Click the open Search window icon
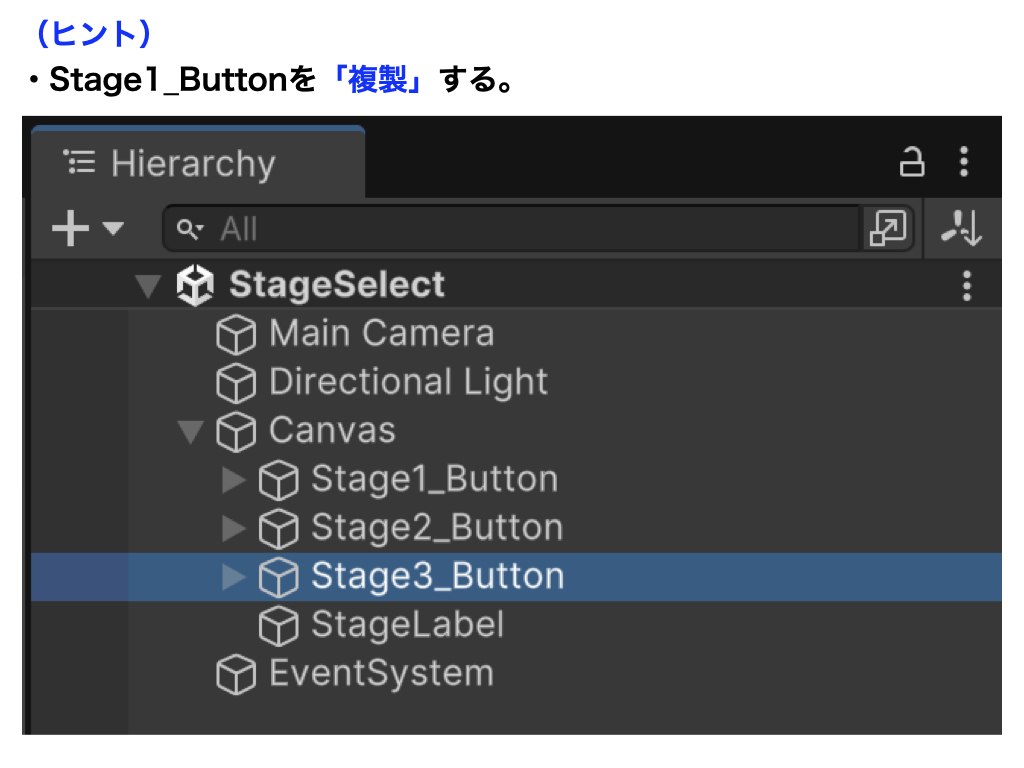The height and width of the screenshot is (768, 1024). click(x=888, y=229)
